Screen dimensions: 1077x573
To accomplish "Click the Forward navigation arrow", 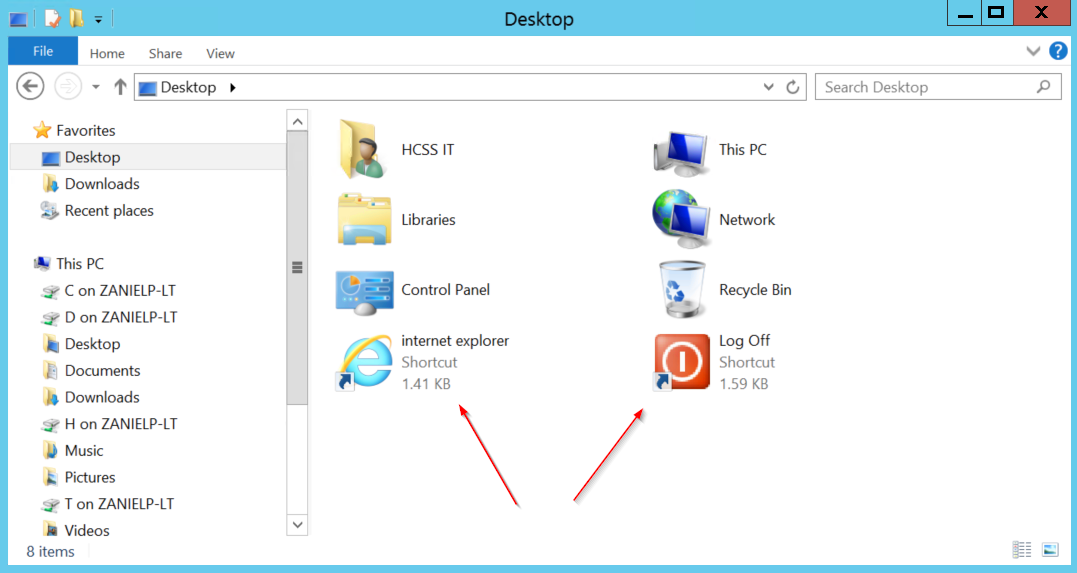I will pyautogui.click(x=67, y=87).
